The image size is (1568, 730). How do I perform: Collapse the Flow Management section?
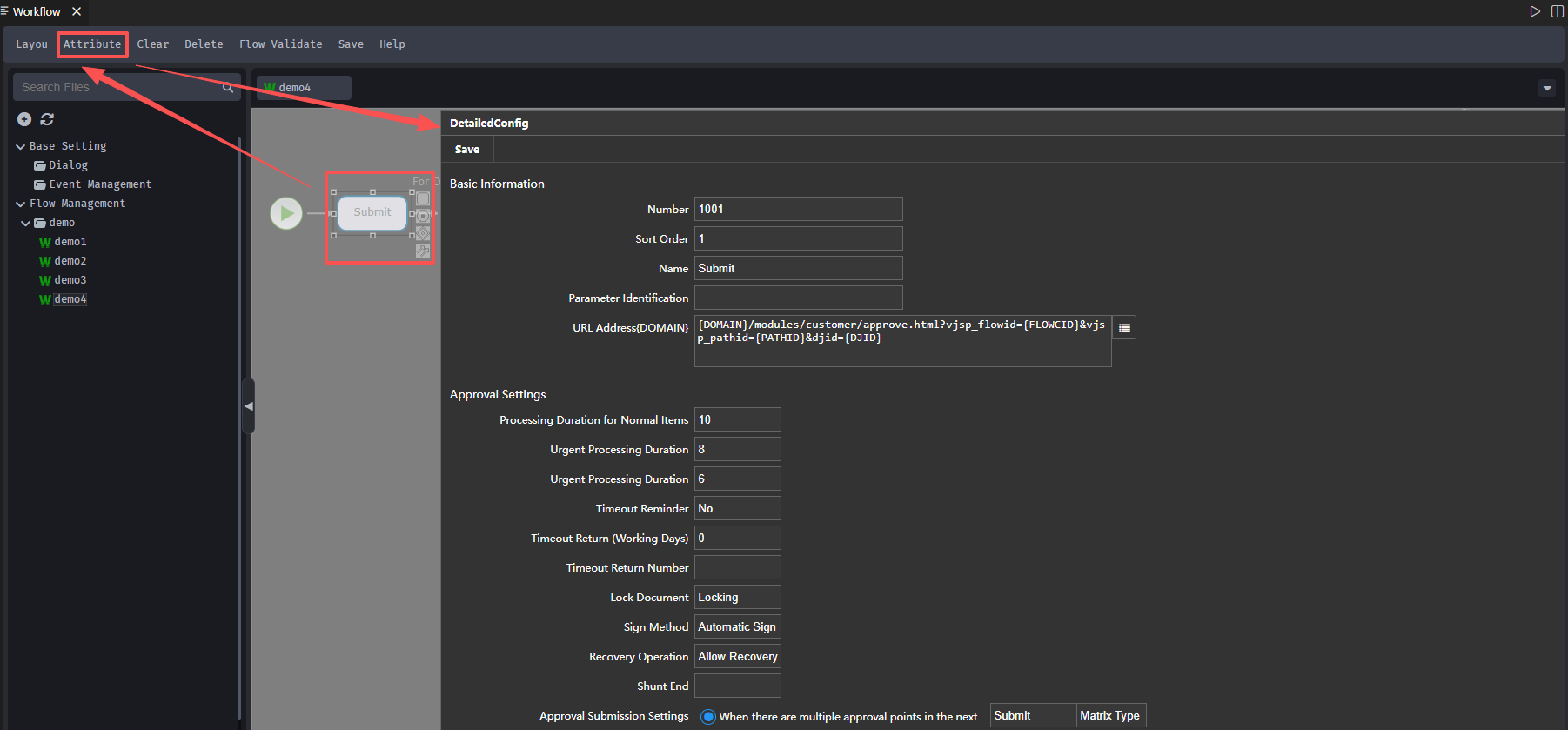point(20,204)
